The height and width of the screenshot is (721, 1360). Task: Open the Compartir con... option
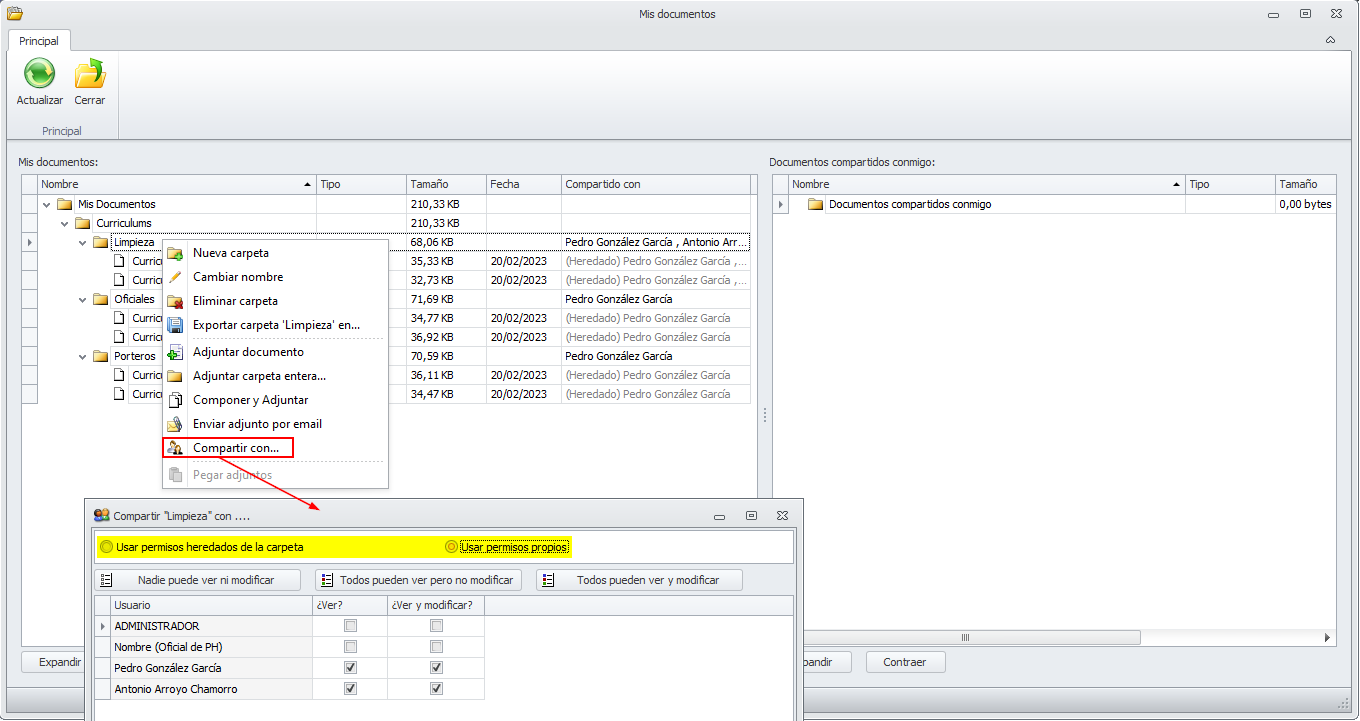[236, 448]
